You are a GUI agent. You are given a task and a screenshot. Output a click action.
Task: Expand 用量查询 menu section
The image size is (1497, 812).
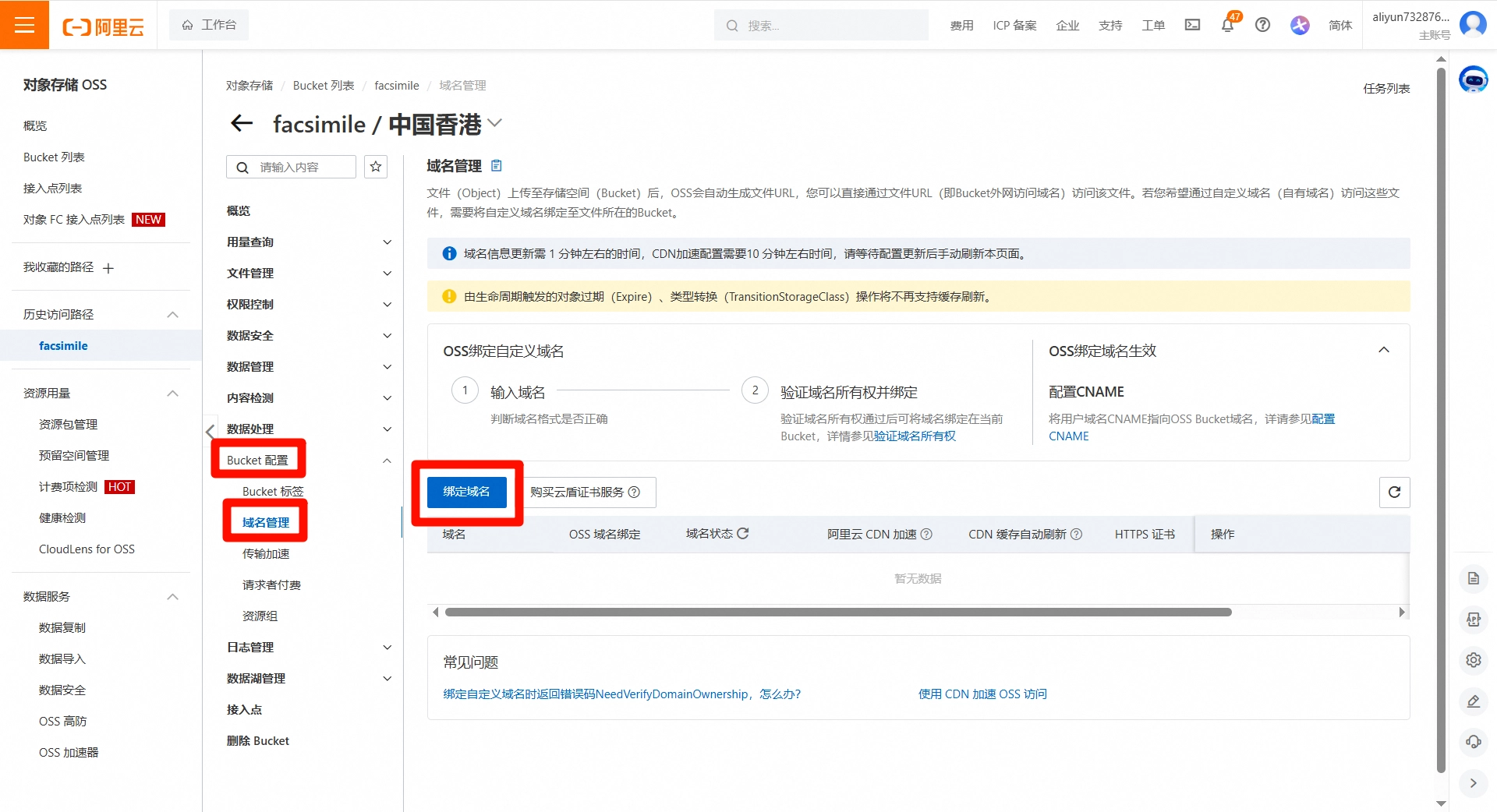pyautogui.click(x=387, y=242)
